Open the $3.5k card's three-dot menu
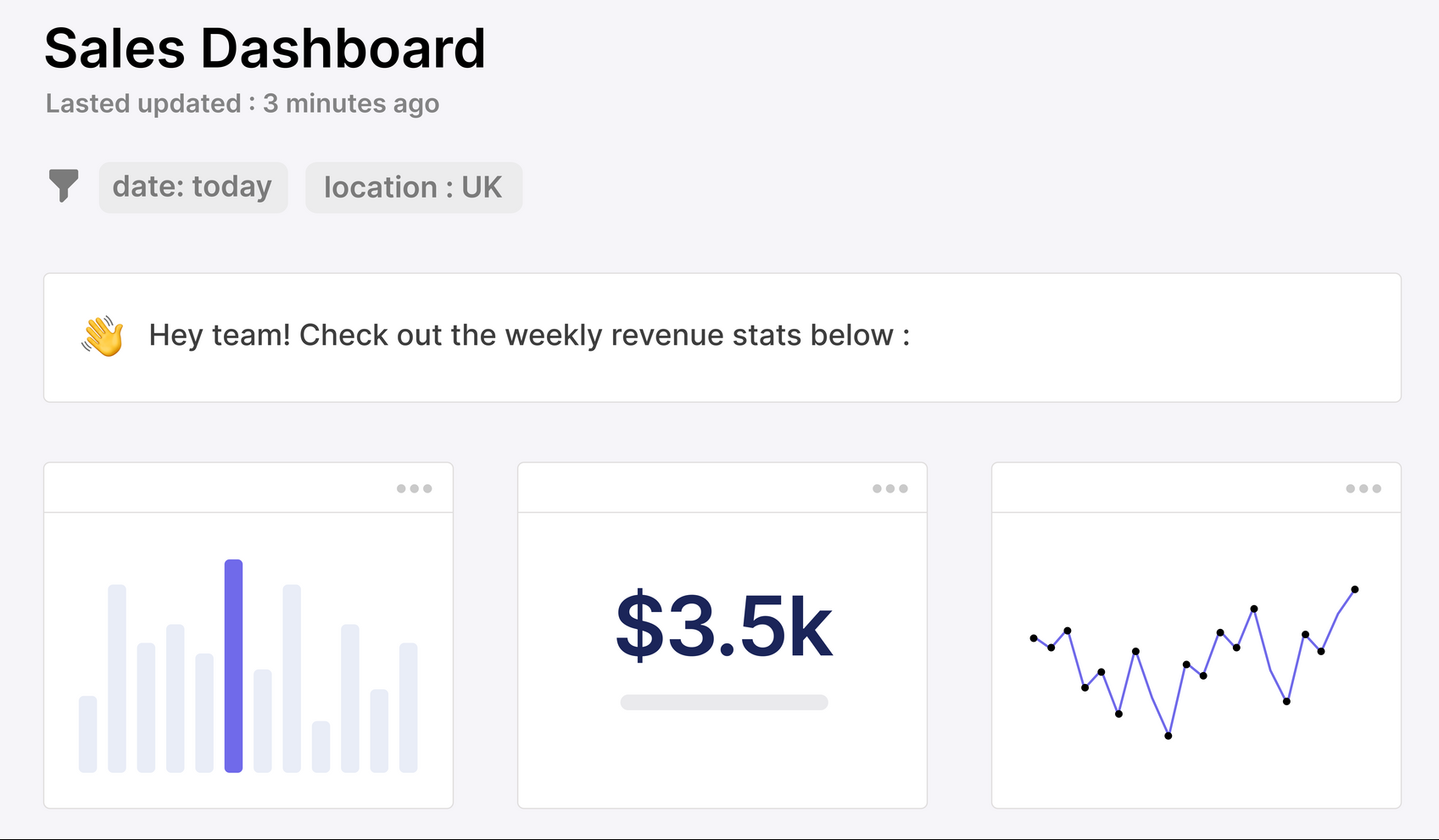Image resolution: width=1439 pixels, height=840 pixels. [x=890, y=488]
